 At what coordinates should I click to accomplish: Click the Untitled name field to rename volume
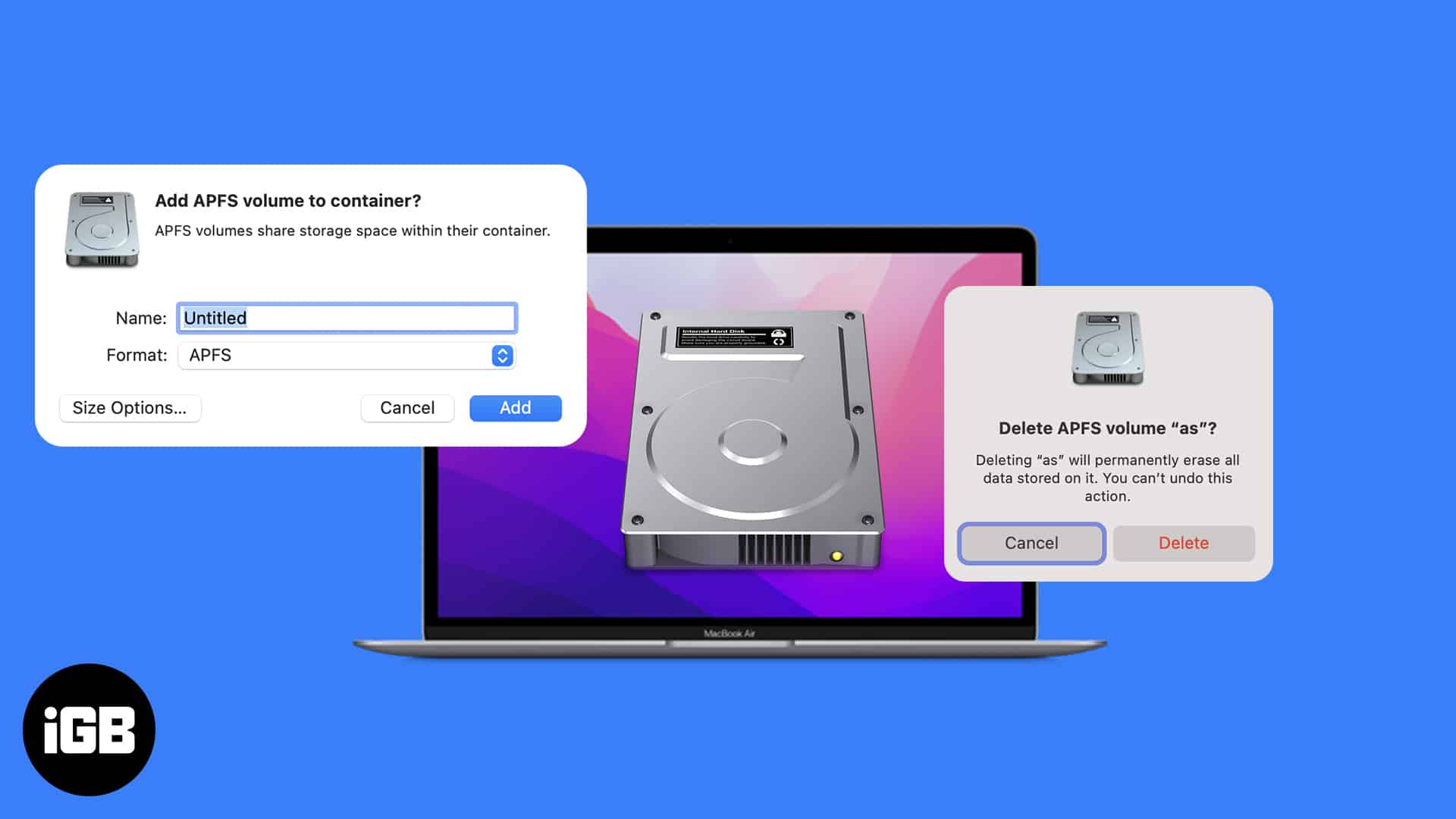pyautogui.click(x=346, y=318)
